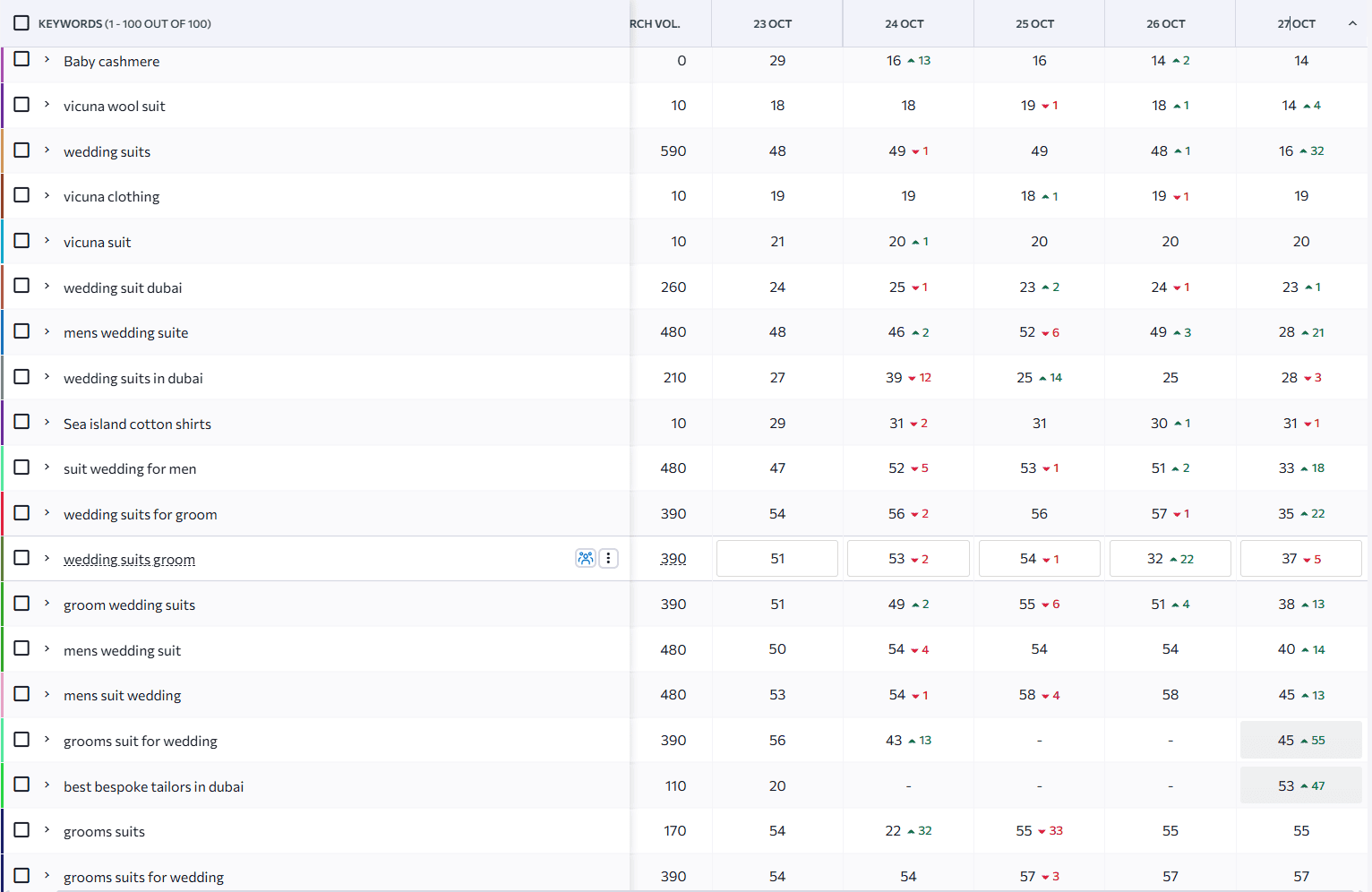
Task: Open three-dot menu for wedding suits groom
Action: coord(608,559)
